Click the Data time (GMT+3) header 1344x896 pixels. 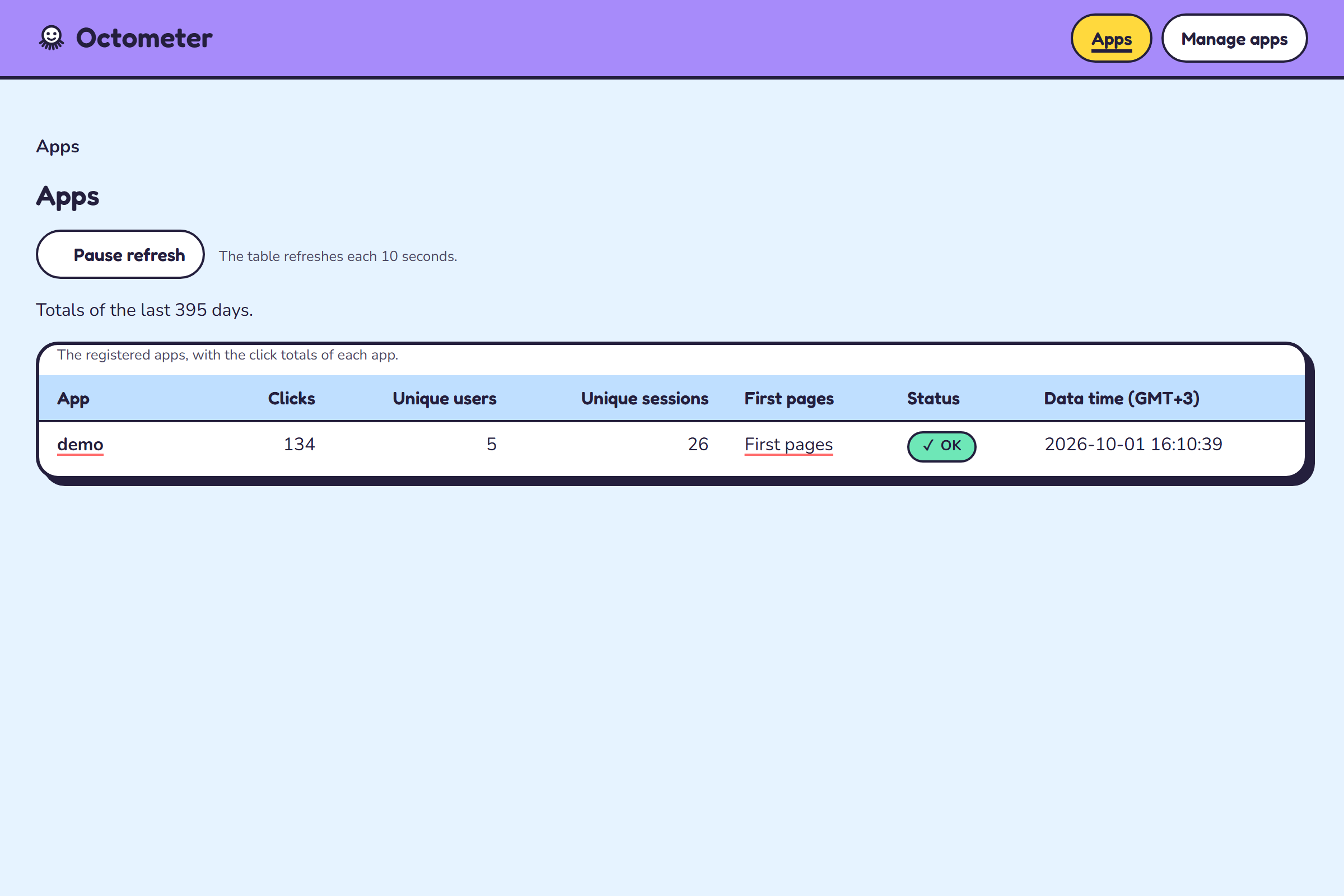[x=1121, y=398]
